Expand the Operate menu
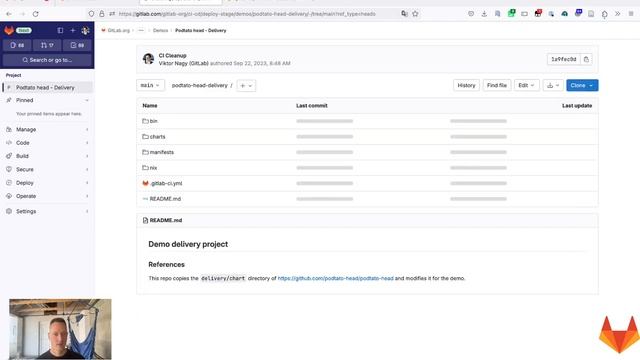This screenshot has width=640, height=360. (x=47, y=196)
